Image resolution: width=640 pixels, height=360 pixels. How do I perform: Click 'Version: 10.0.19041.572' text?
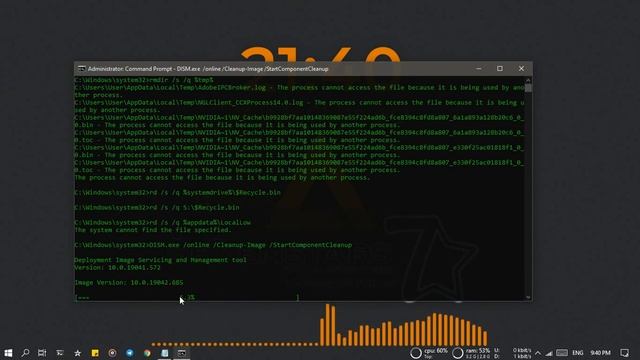click(x=118, y=268)
